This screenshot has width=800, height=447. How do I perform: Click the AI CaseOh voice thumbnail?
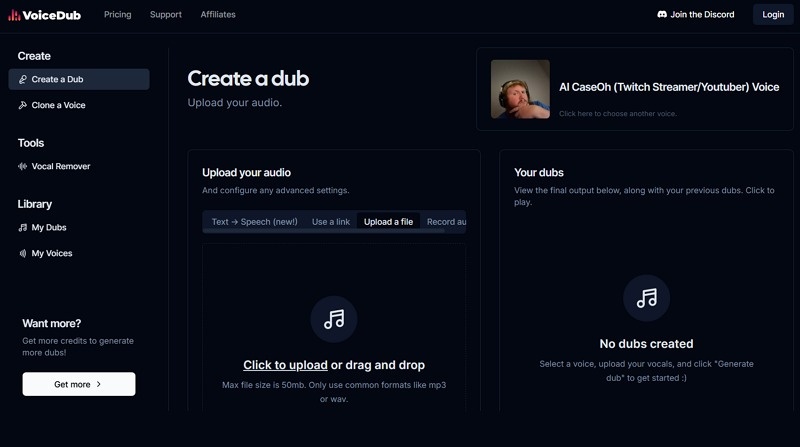click(520, 89)
